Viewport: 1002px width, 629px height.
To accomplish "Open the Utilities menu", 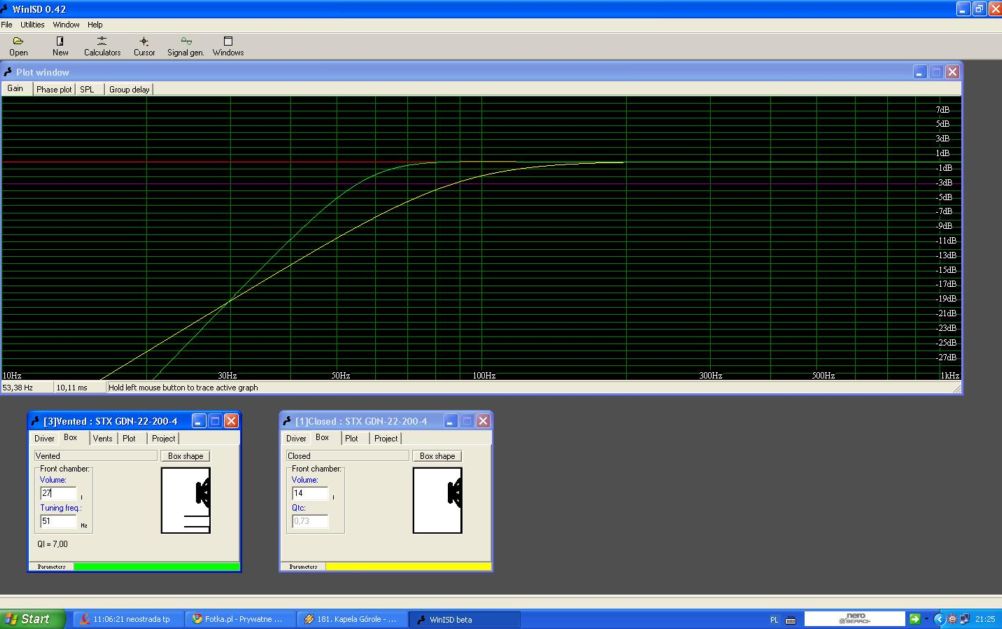I will tap(32, 24).
